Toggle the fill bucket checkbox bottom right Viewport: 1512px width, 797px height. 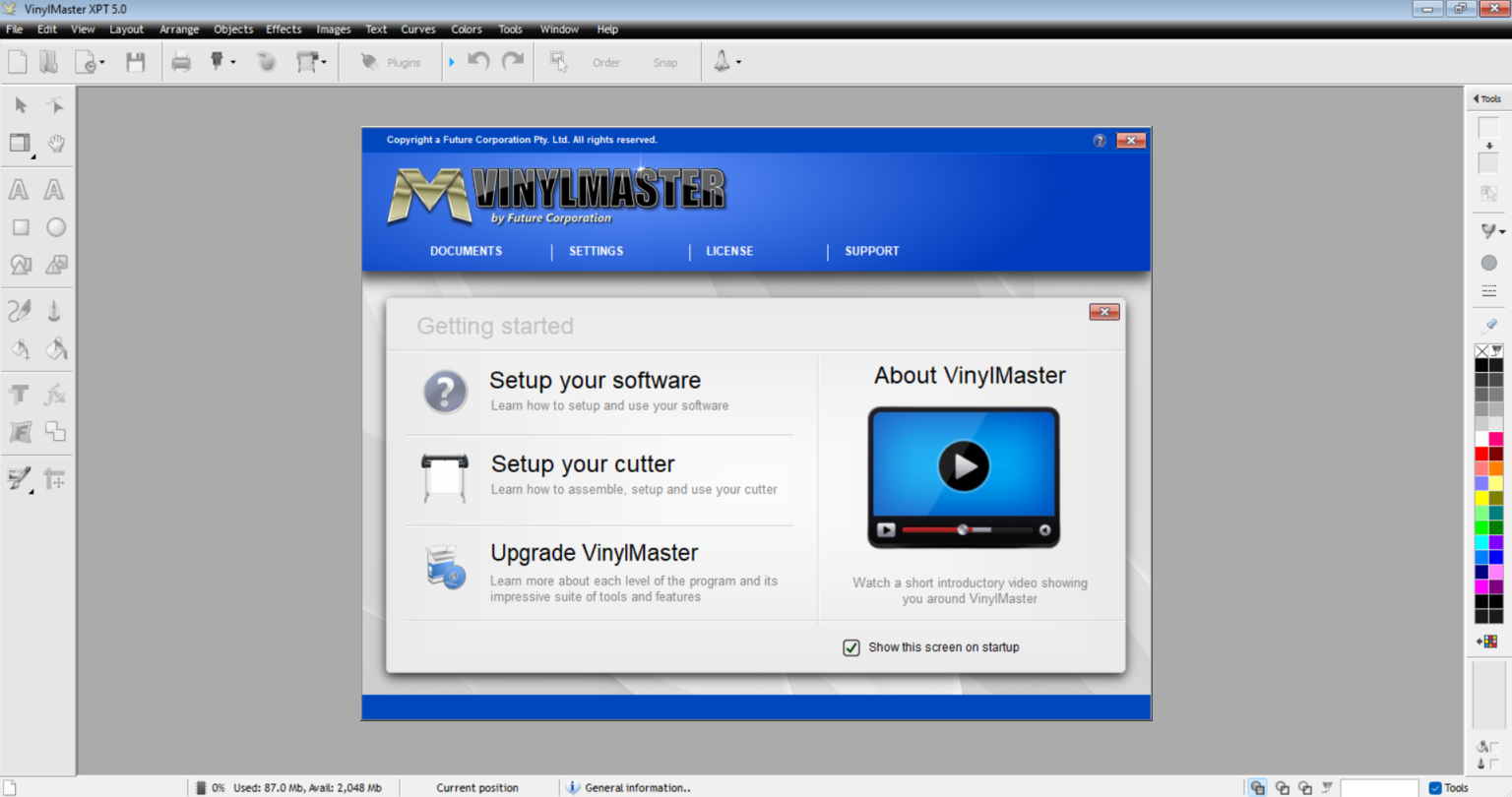tap(1494, 747)
